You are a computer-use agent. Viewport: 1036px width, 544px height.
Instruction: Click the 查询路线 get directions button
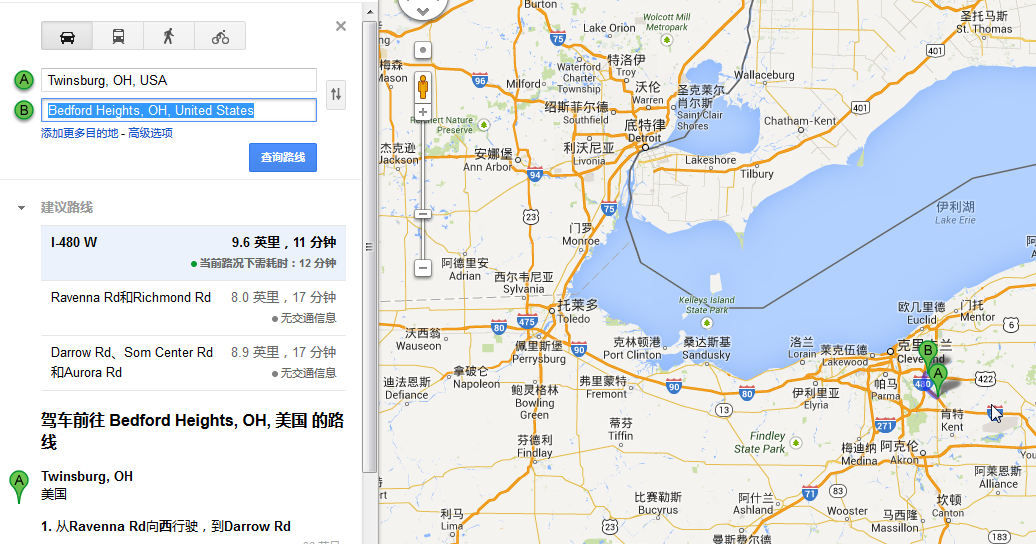click(283, 157)
